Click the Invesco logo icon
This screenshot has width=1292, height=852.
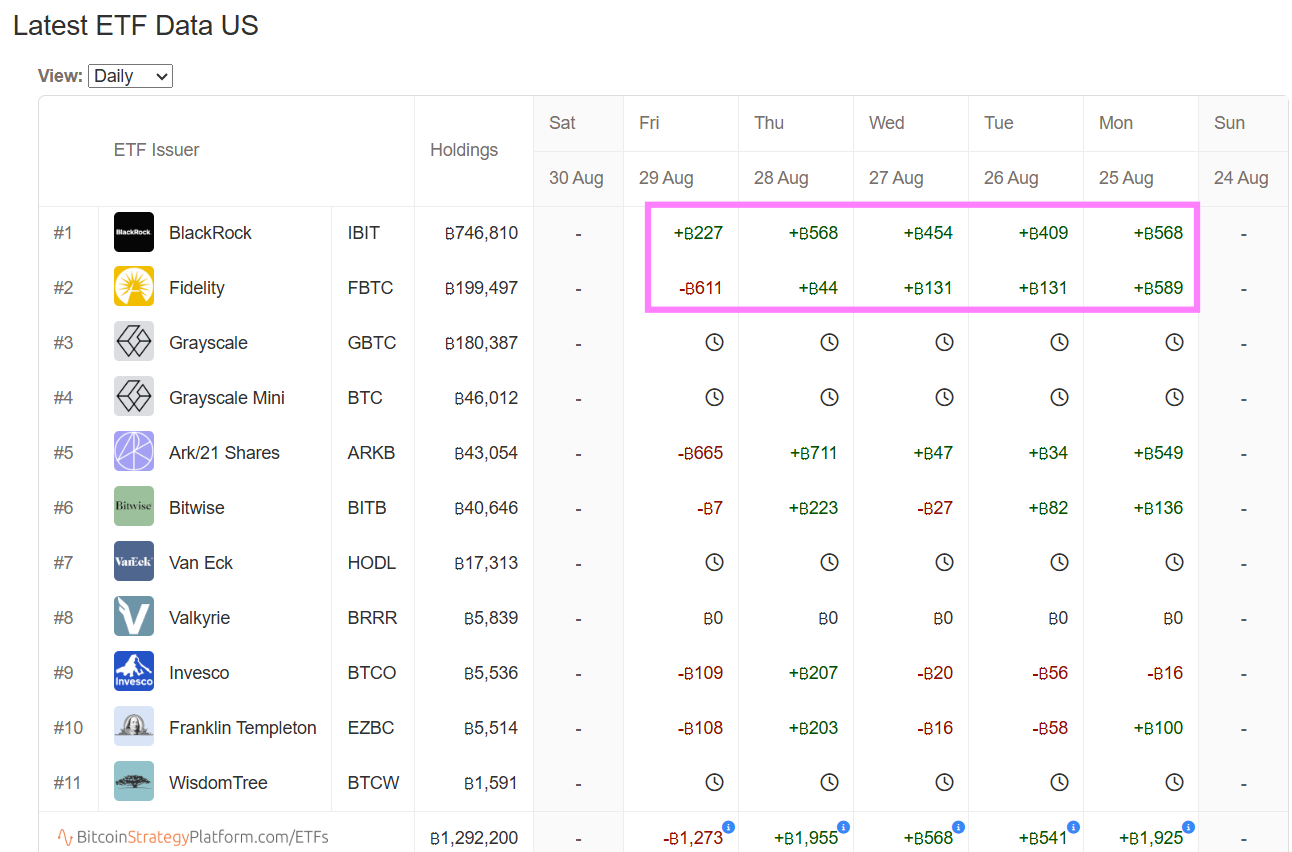(134, 672)
